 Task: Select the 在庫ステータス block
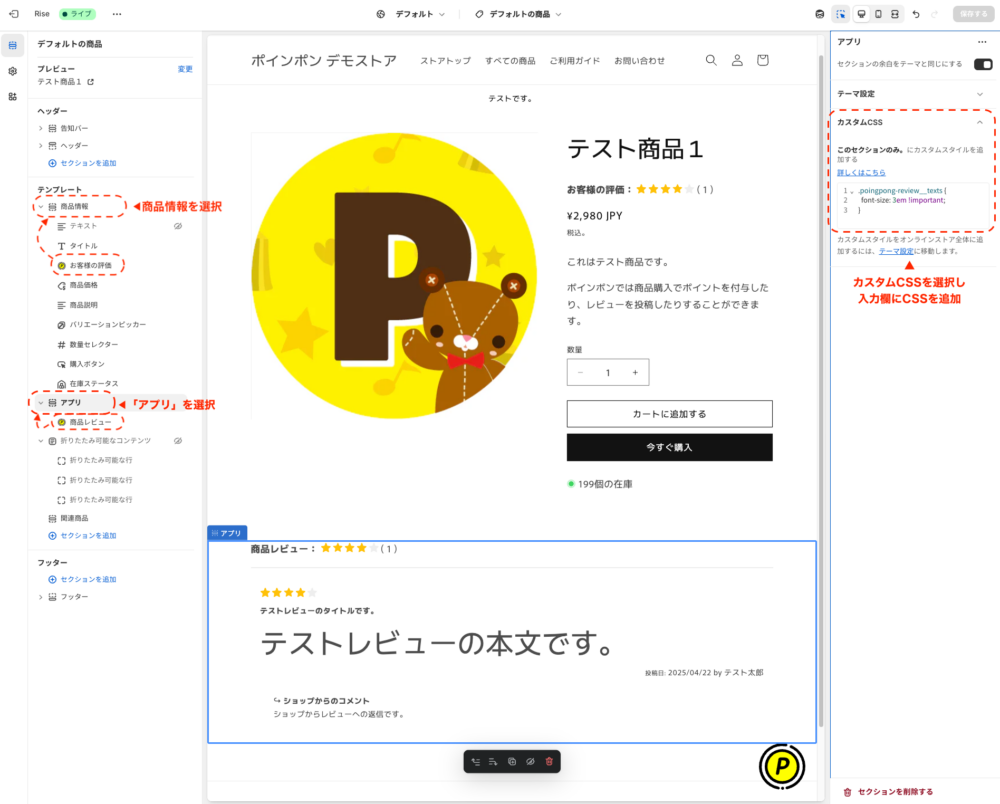94,384
